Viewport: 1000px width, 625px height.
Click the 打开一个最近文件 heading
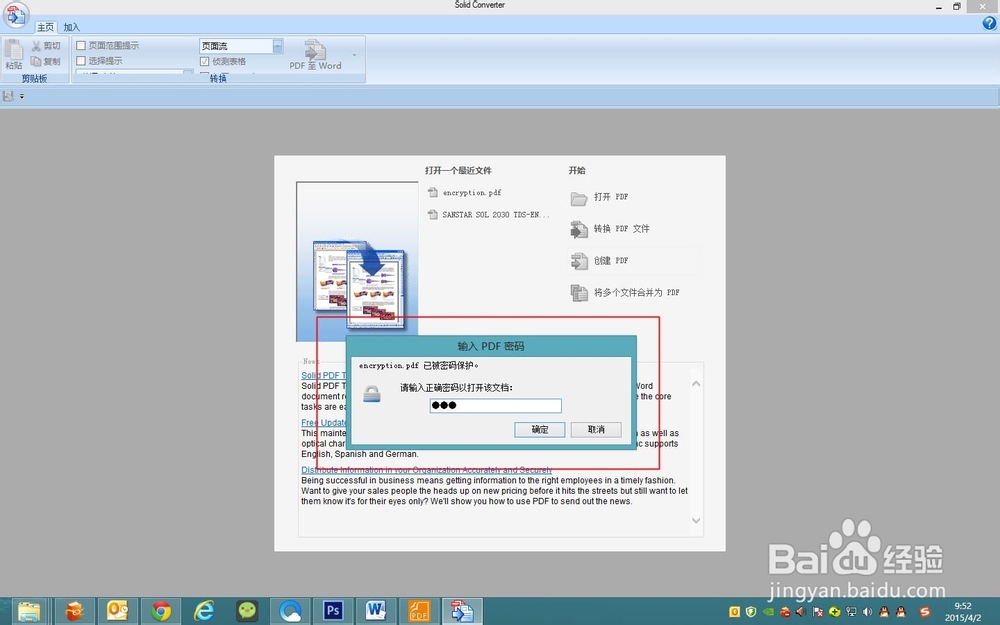pos(458,170)
